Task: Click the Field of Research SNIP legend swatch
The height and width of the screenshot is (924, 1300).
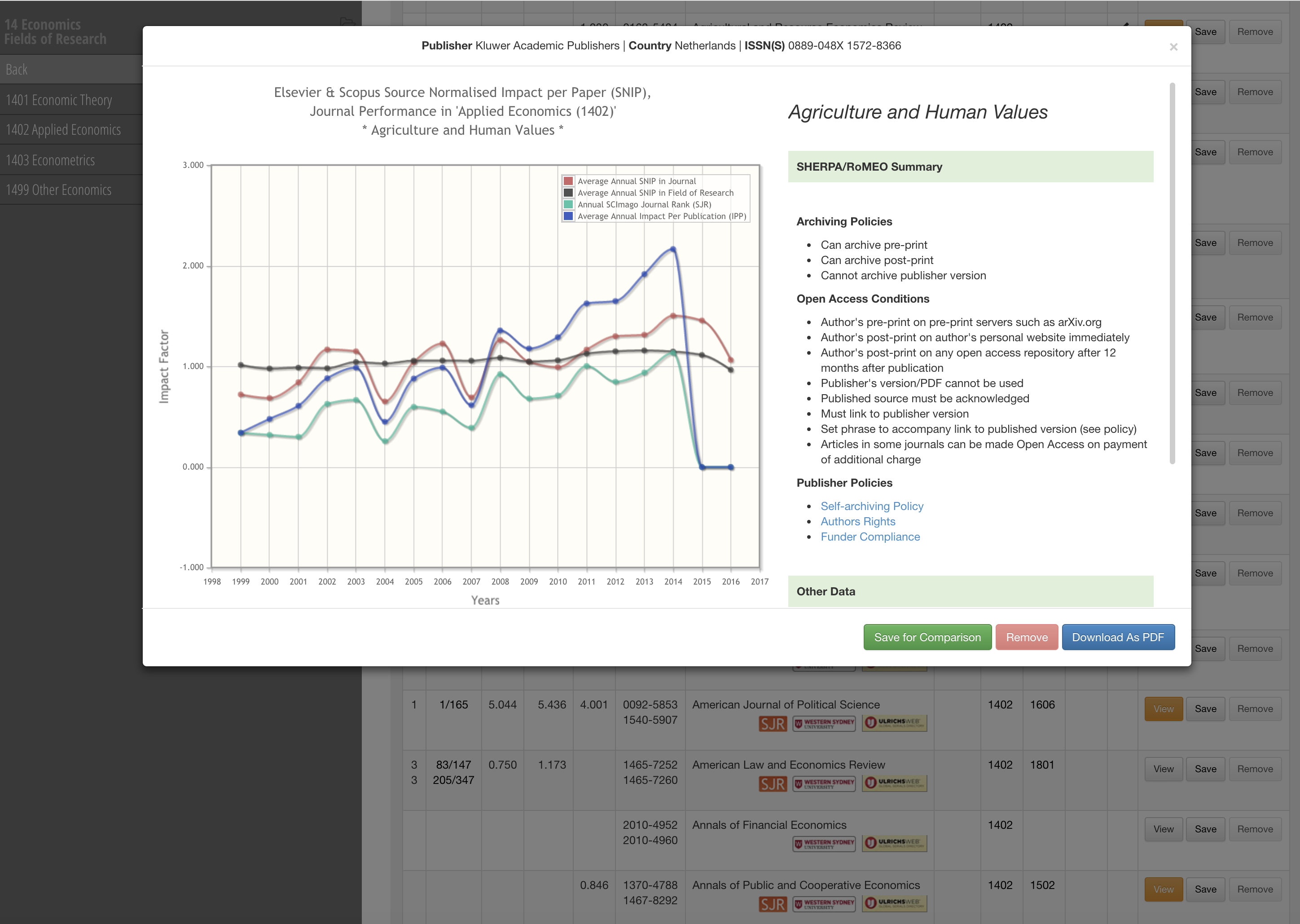Action: (568, 193)
